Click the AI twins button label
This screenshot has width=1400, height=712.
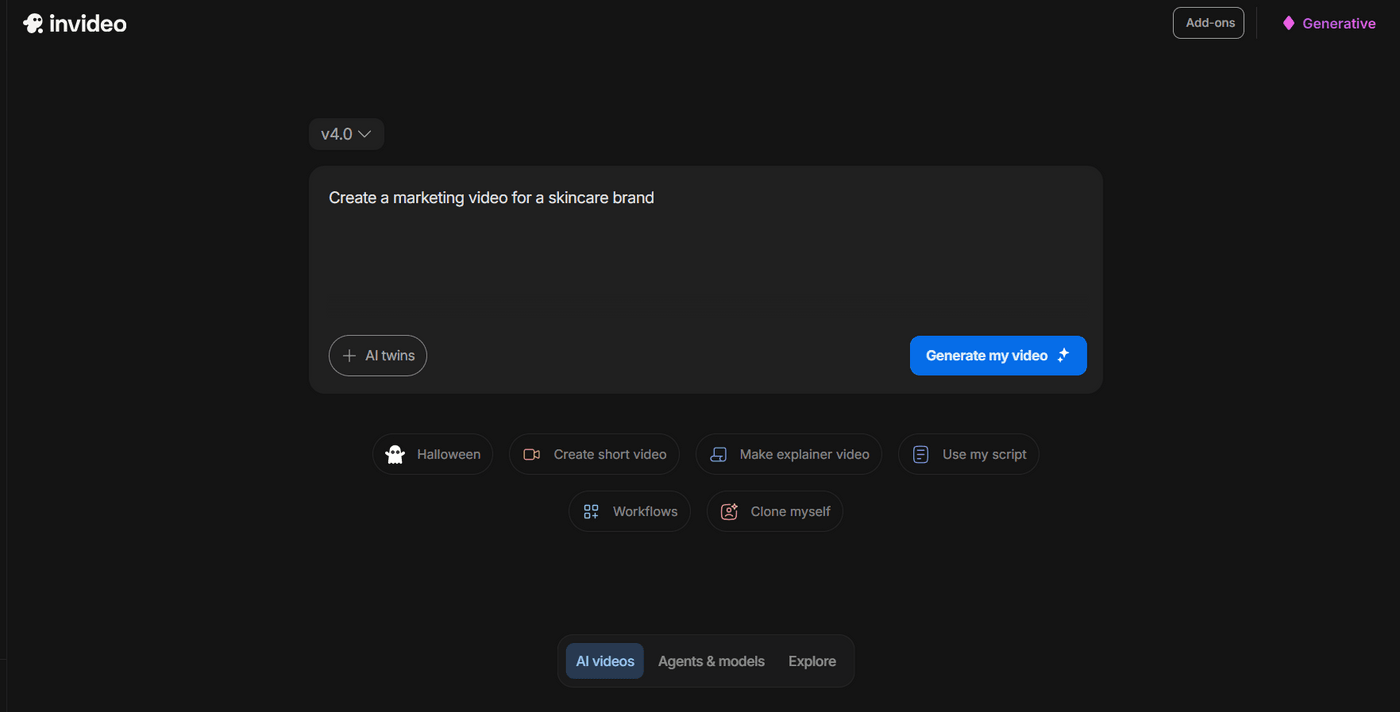point(390,356)
